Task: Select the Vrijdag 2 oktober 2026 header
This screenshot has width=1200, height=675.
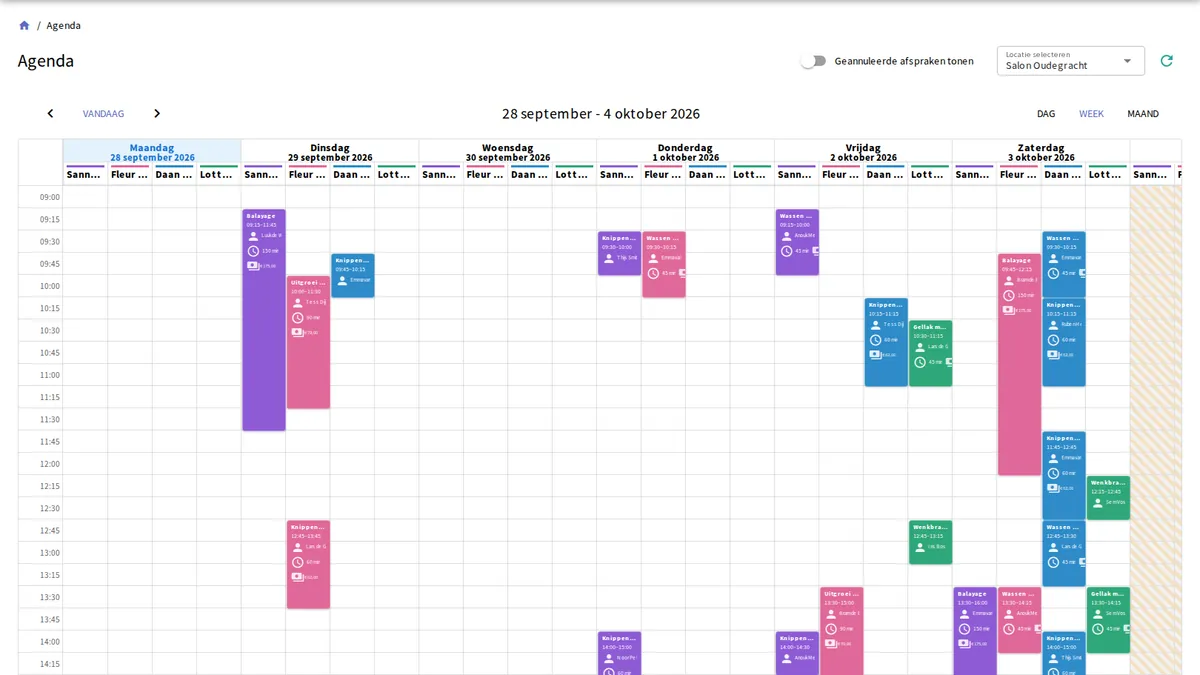Action: (863, 152)
